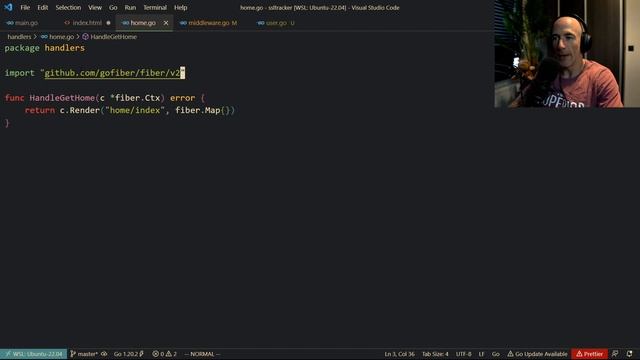
Task: Change the LF line ending setting
Action: (481, 354)
